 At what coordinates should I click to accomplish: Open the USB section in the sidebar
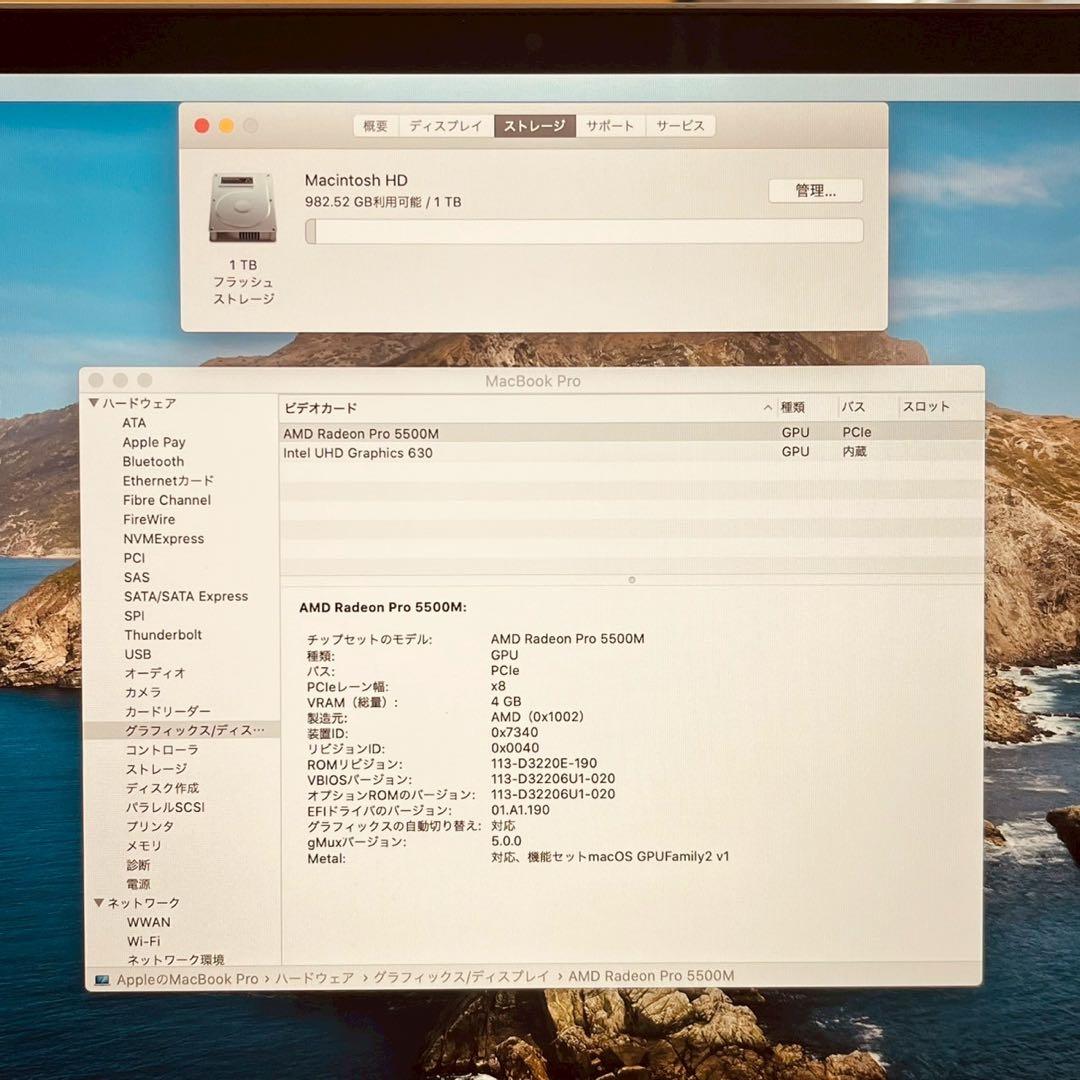point(137,654)
